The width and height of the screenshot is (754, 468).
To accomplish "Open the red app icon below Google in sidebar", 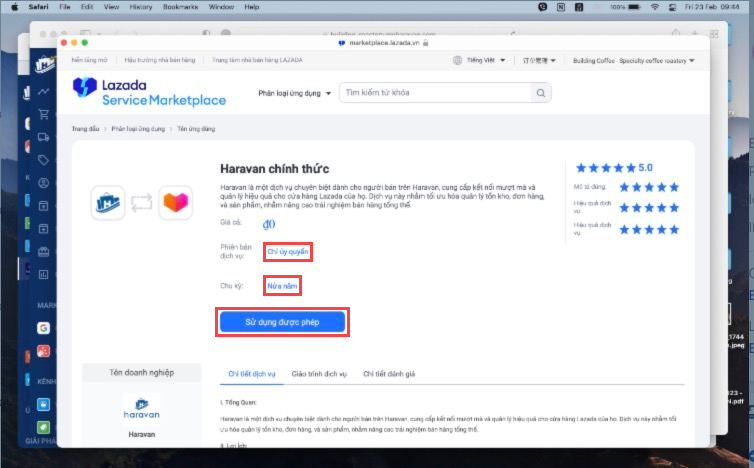I will pyautogui.click(x=43, y=351).
